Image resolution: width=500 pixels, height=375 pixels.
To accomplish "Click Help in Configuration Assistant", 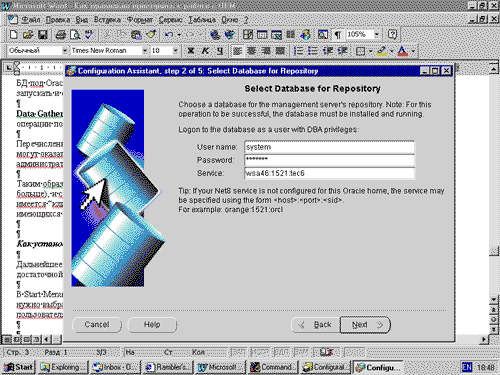I will [152, 325].
